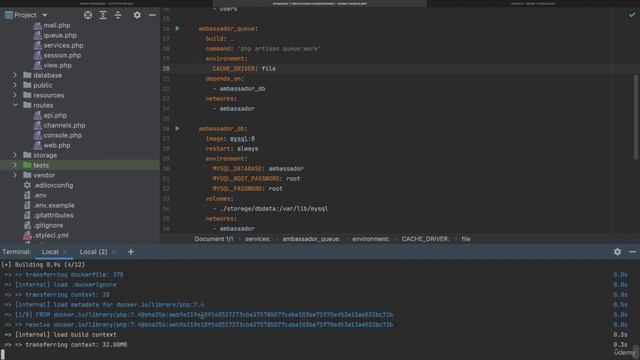Hide the Terminal panel with minimize icon
This screenshot has width=640, height=360.
tap(632, 252)
